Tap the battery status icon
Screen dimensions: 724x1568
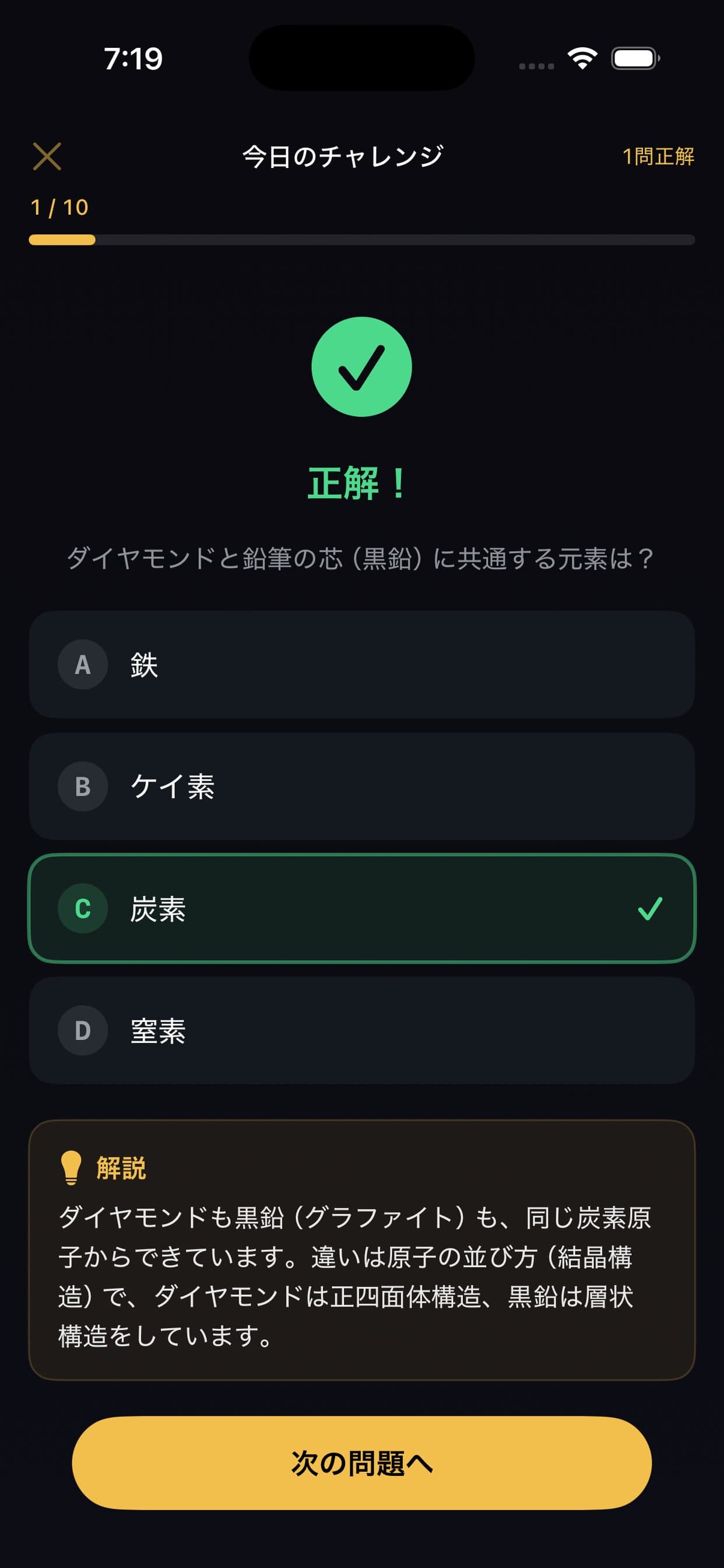[x=635, y=58]
